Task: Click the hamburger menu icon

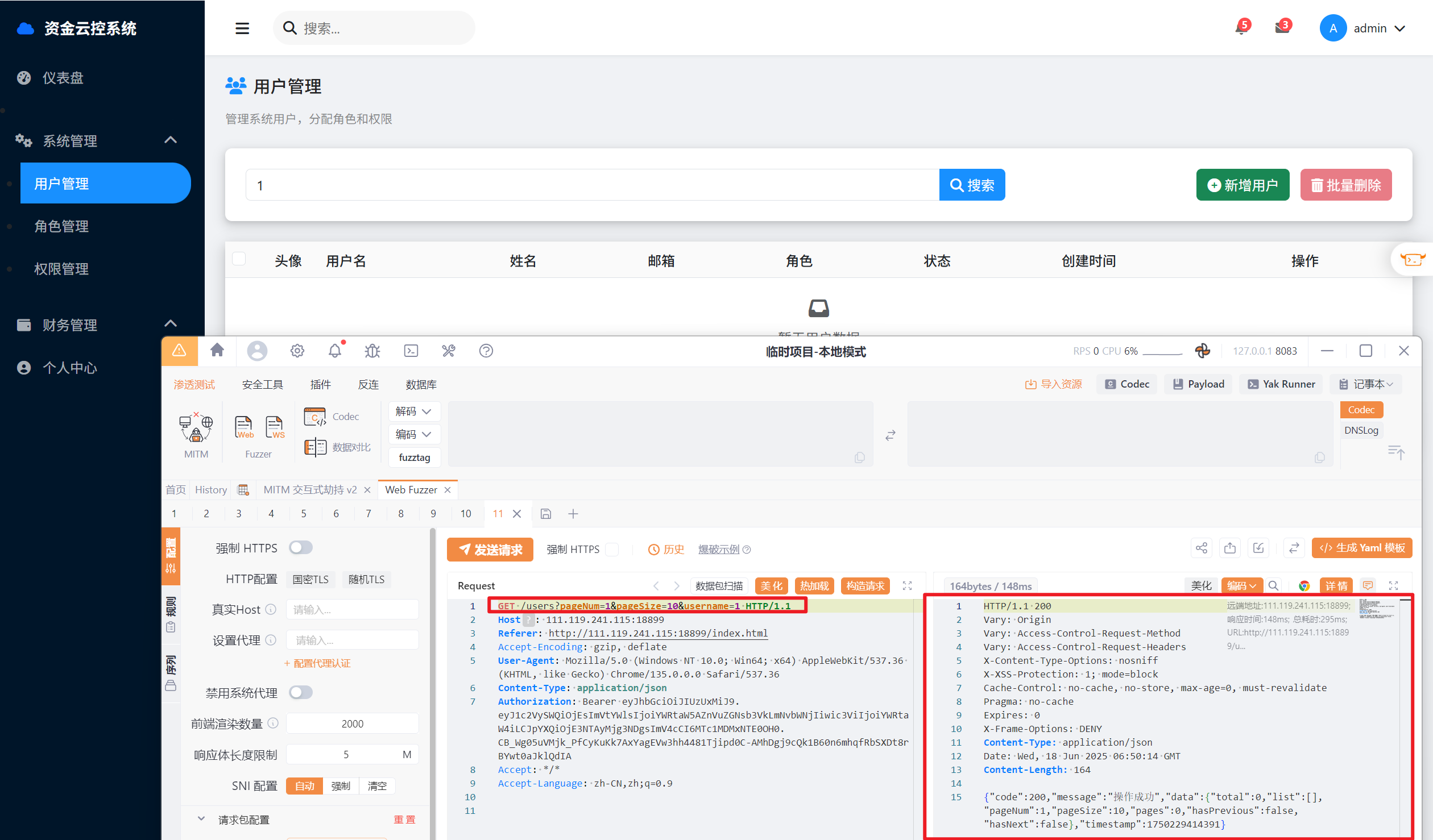Action: click(242, 28)
